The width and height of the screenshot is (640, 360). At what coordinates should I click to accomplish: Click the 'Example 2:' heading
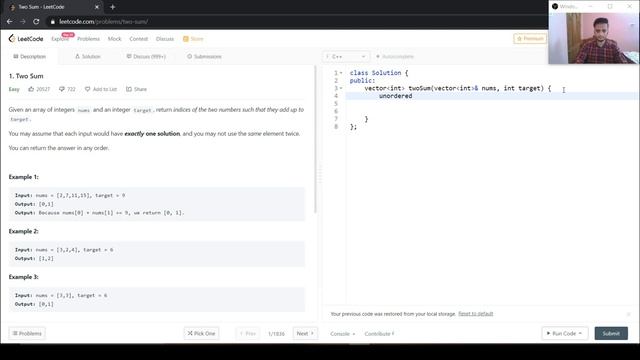(x=24, y=231)
